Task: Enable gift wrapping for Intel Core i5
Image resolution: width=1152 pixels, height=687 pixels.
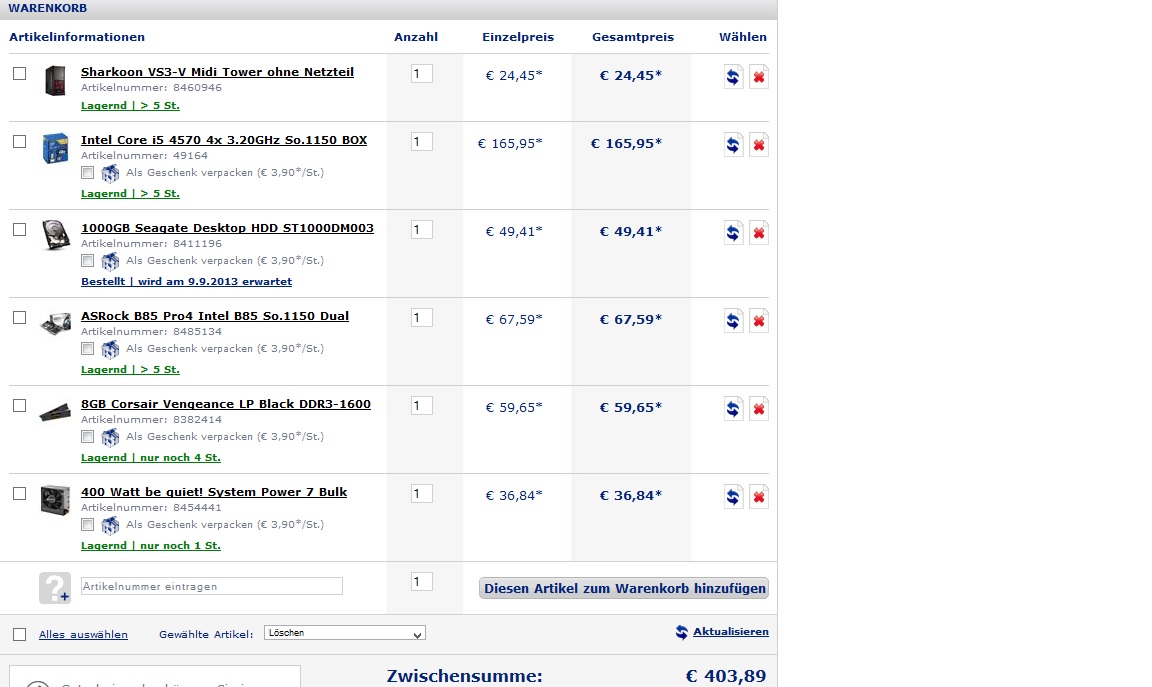Action: (87, 173)
